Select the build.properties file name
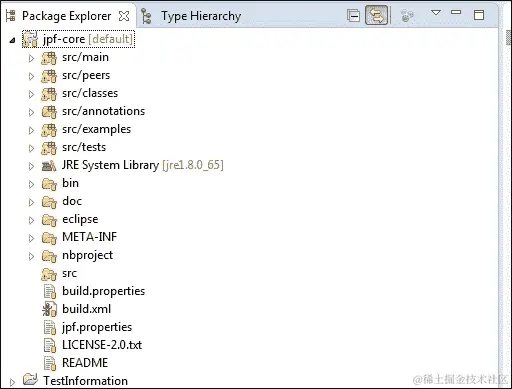Viewport: 512px width, 389px height. pyautogui.click(x=103, y=291)
